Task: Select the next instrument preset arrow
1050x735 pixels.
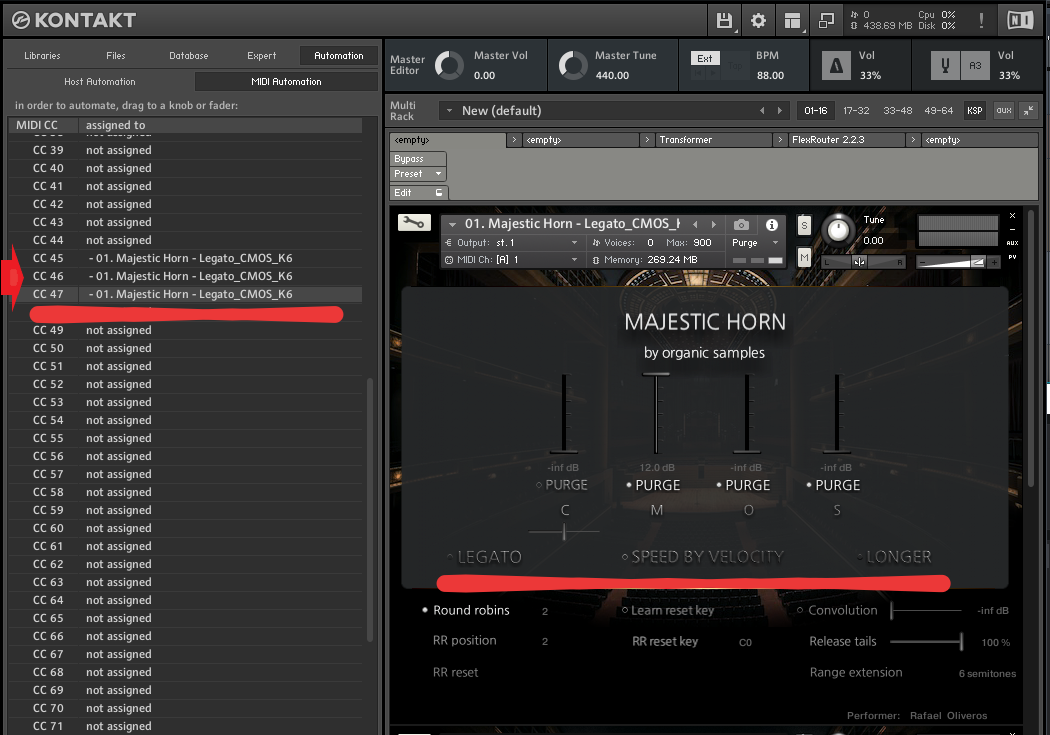Action: point(714,224)
